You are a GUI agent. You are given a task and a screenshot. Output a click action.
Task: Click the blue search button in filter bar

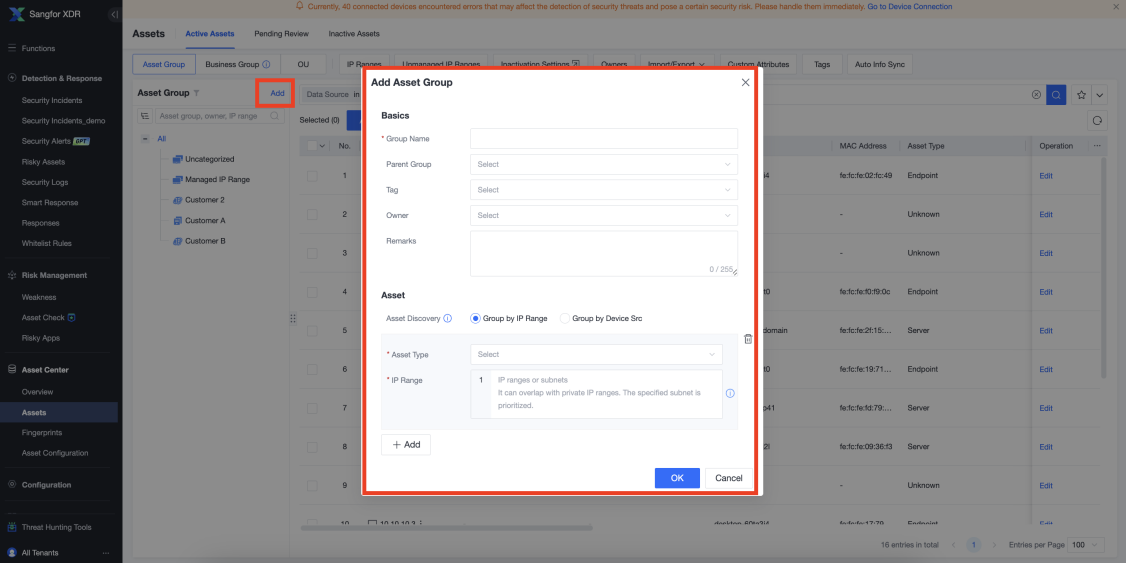[1056, 95]
